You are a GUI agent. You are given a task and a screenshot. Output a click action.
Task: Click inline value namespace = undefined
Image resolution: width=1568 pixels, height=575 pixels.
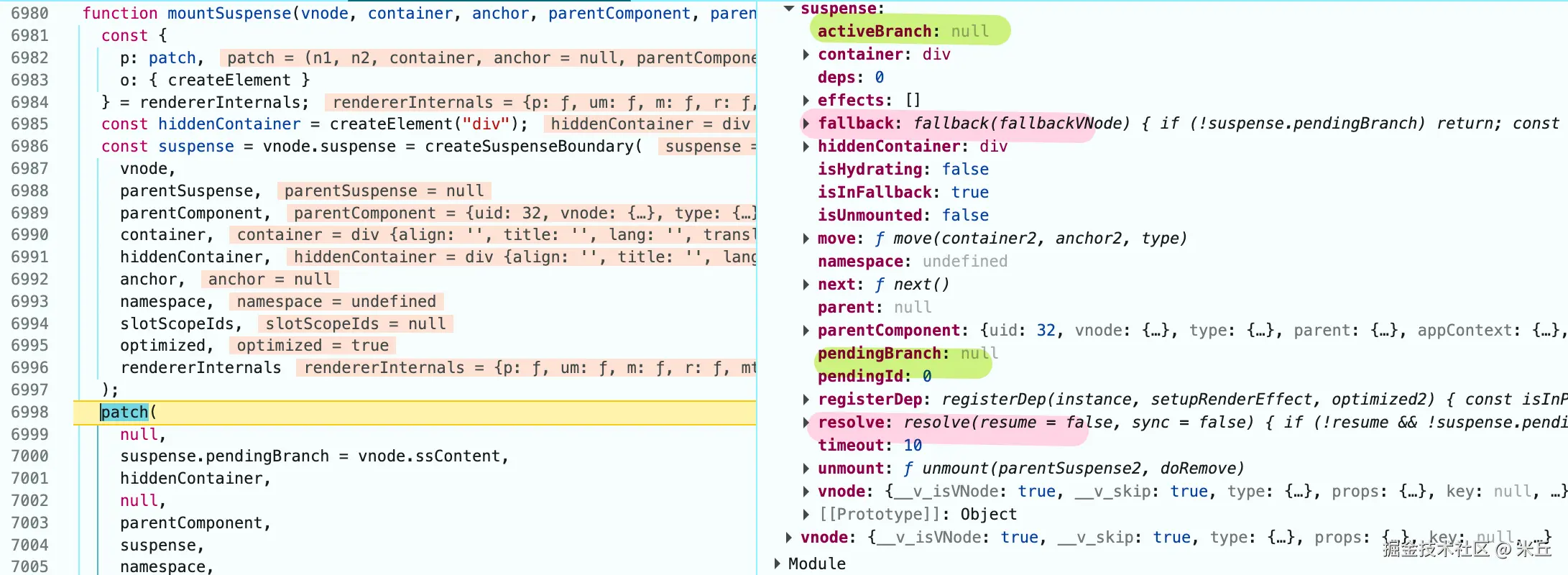coord(336,301)
